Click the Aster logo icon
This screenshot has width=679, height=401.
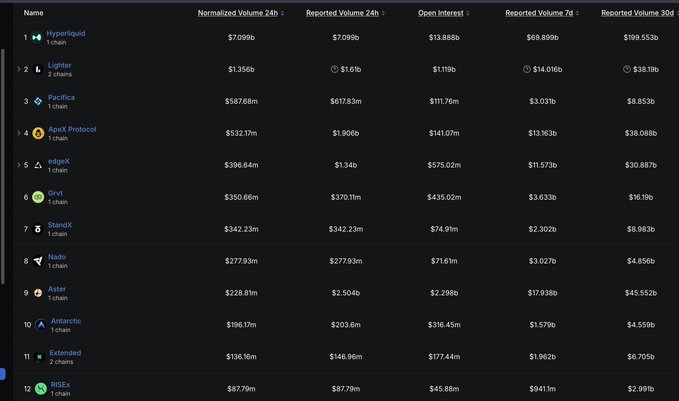(x=38, y=293)
